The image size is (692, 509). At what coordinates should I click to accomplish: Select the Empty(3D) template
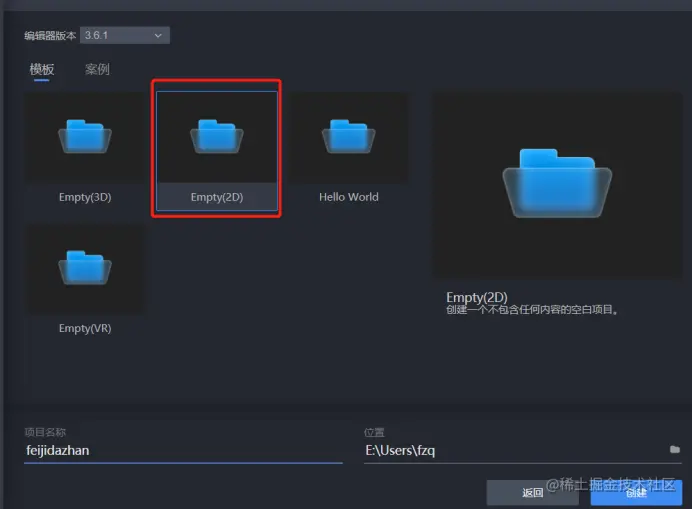coord(85,151)
